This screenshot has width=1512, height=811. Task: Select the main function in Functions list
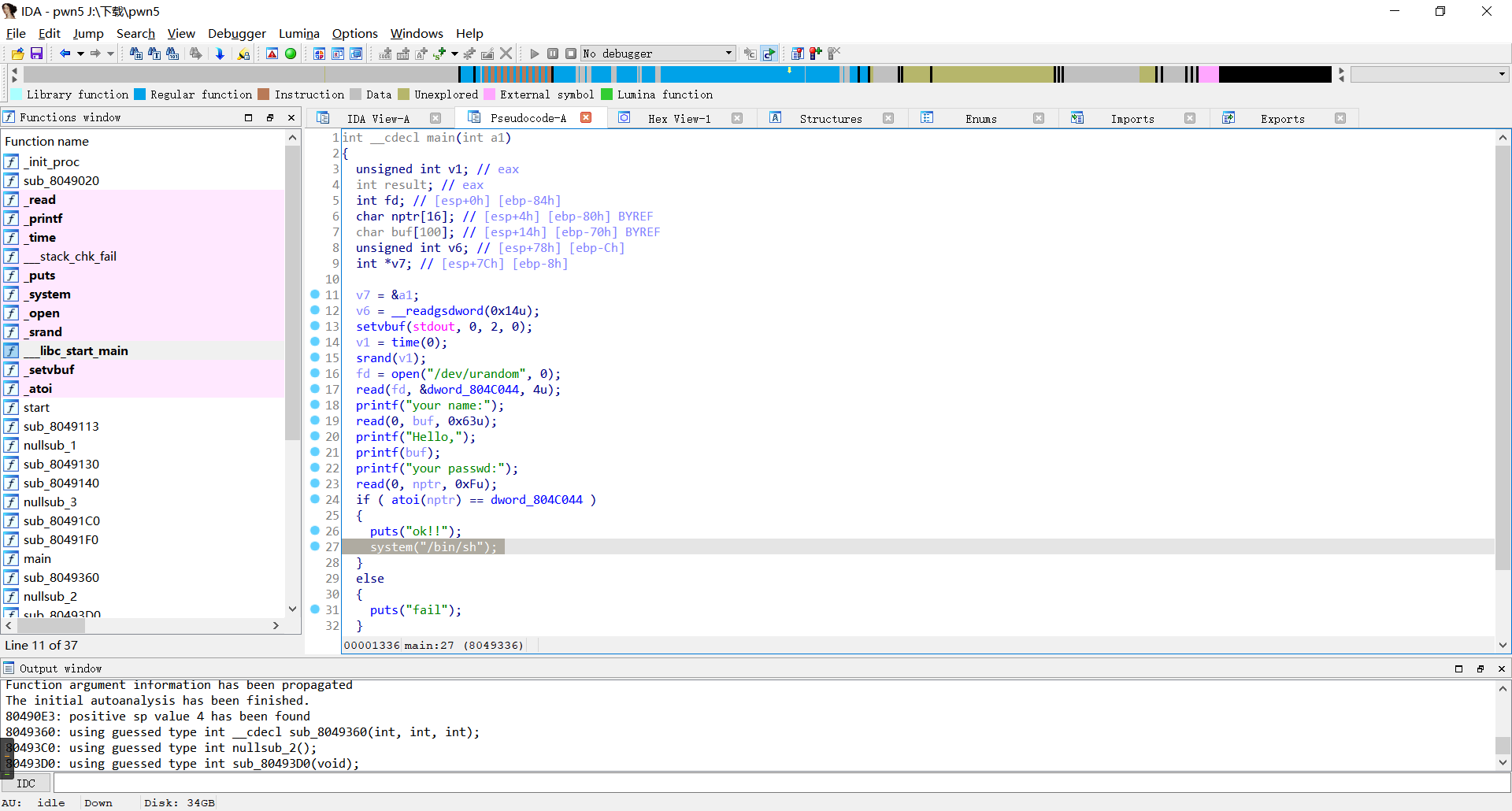coord(37,559)
